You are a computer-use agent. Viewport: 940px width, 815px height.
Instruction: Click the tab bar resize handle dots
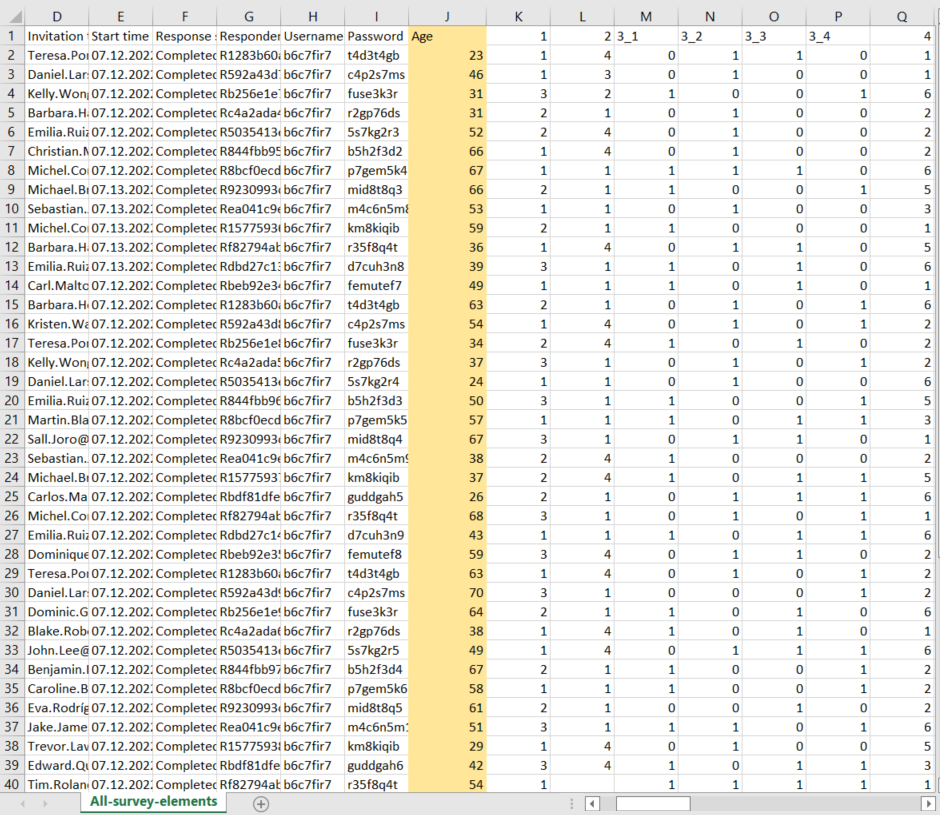[x=571, y=803]
